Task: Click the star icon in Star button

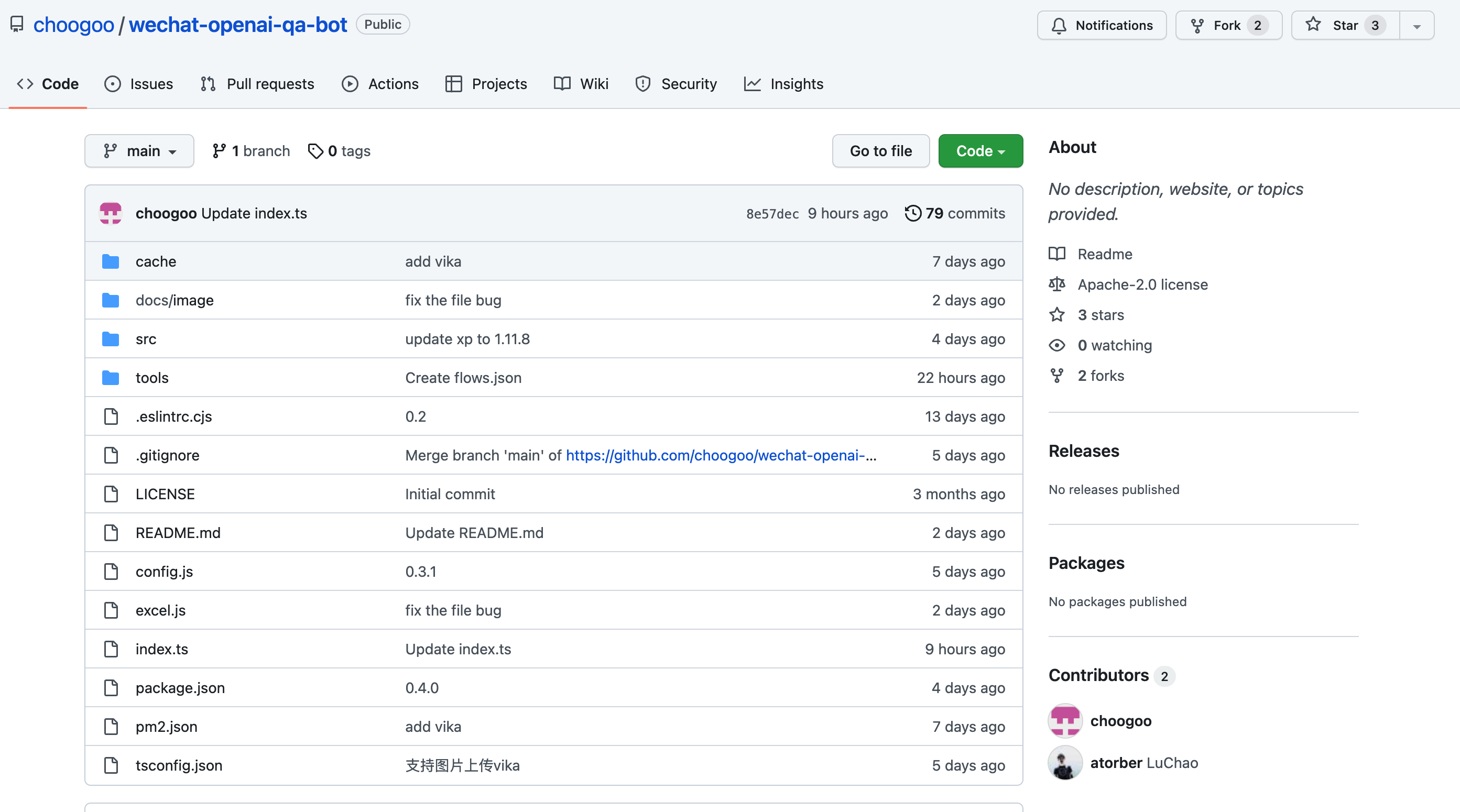Action: coord(1313,25)
